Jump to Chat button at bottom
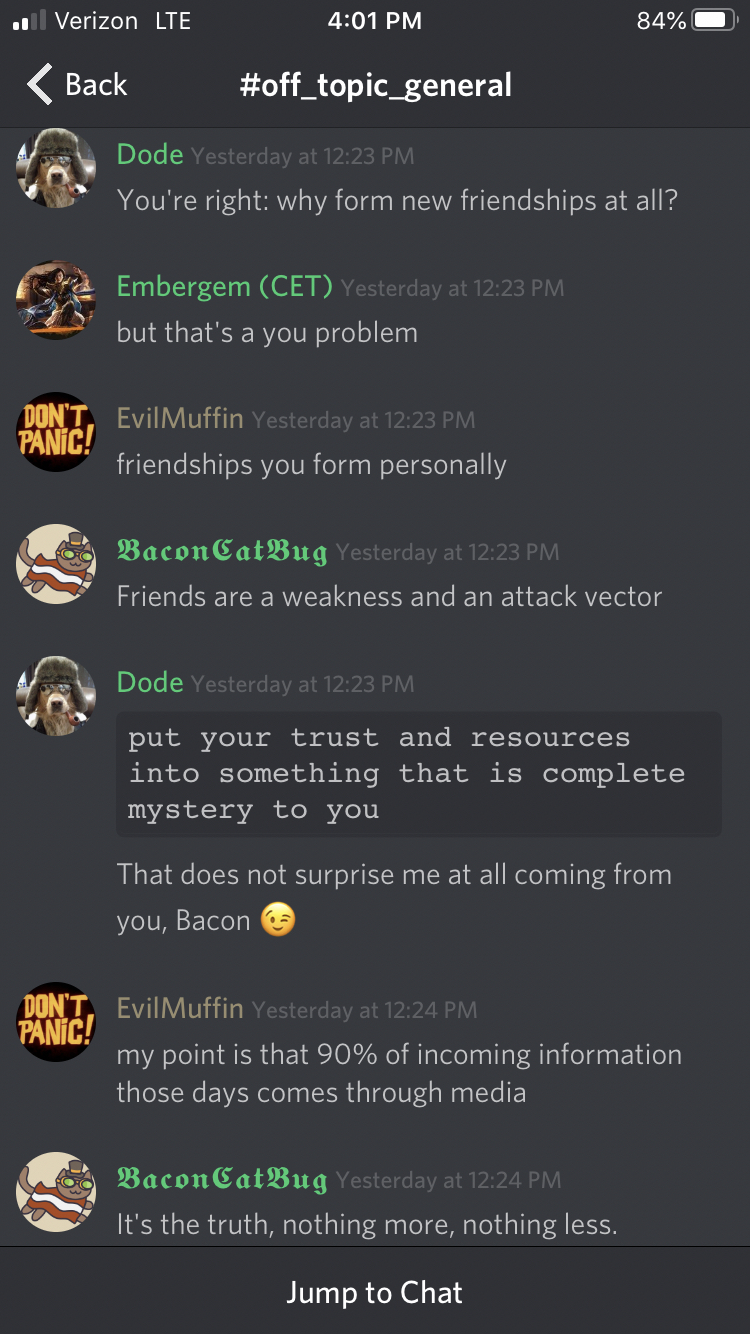750x1334 pixels. point(375,1292)
